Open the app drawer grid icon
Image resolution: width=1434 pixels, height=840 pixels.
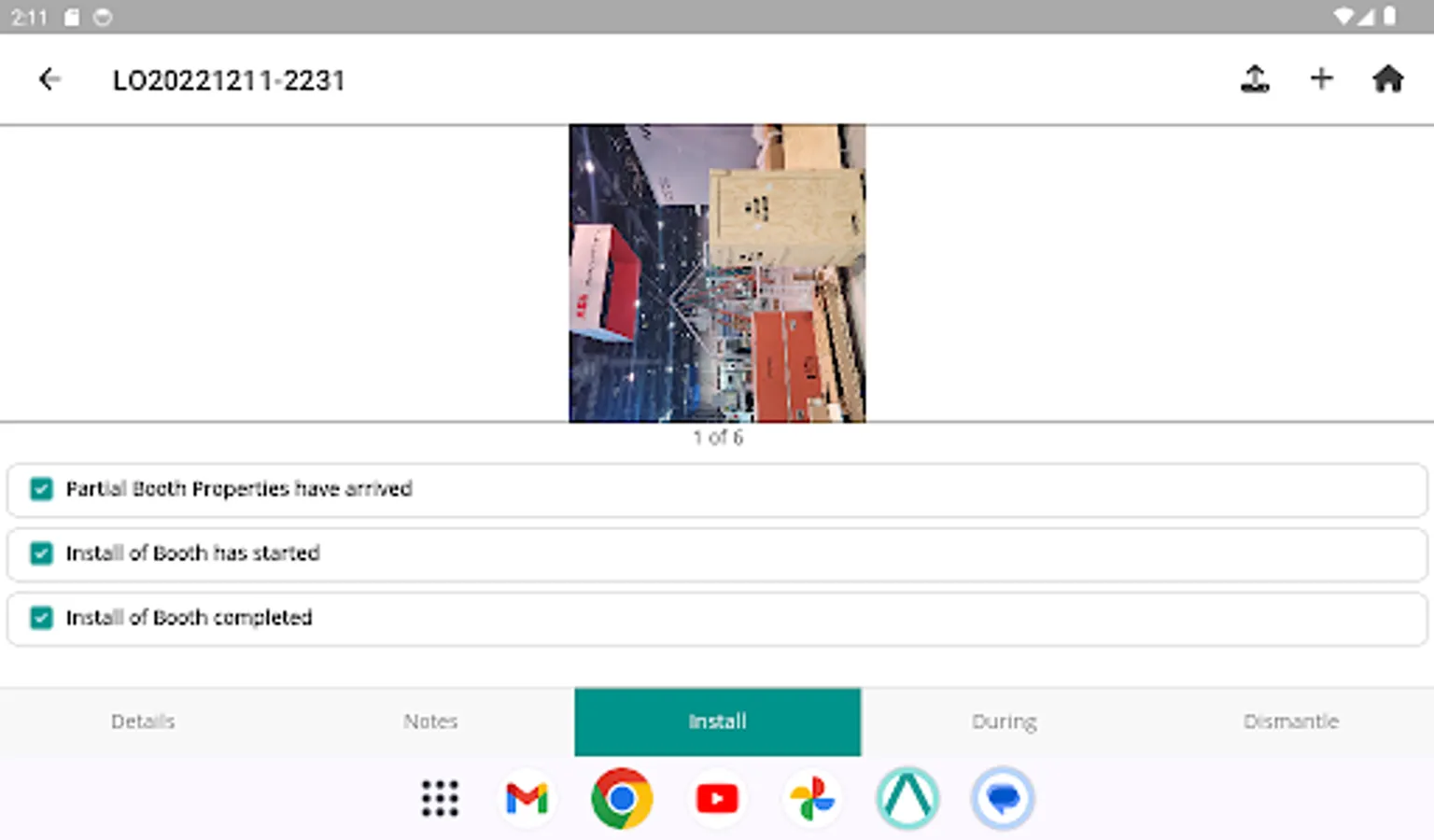click(x=440, y=798)
